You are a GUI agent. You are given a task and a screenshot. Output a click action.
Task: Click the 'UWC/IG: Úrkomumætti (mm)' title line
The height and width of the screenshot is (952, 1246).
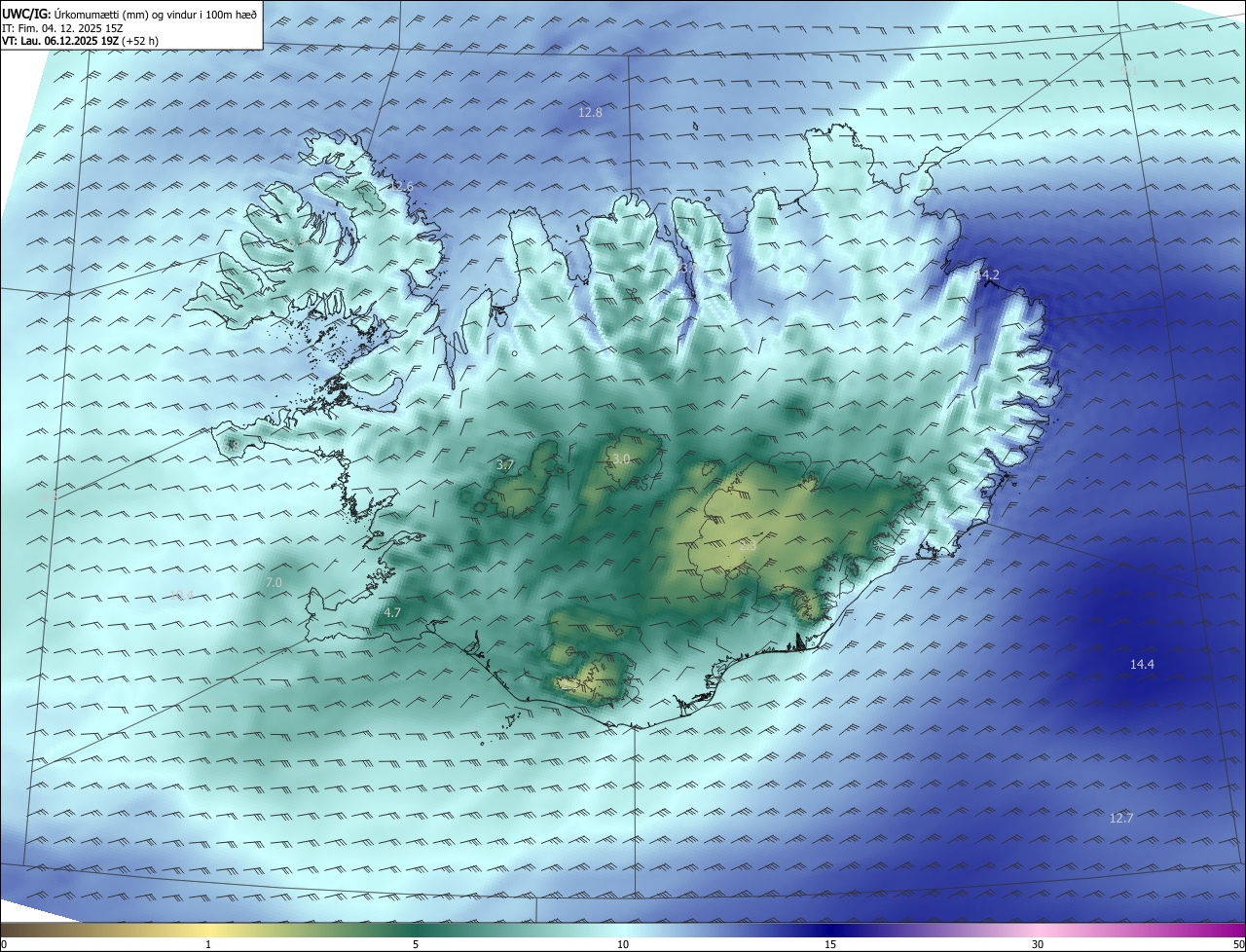[129, 13]
